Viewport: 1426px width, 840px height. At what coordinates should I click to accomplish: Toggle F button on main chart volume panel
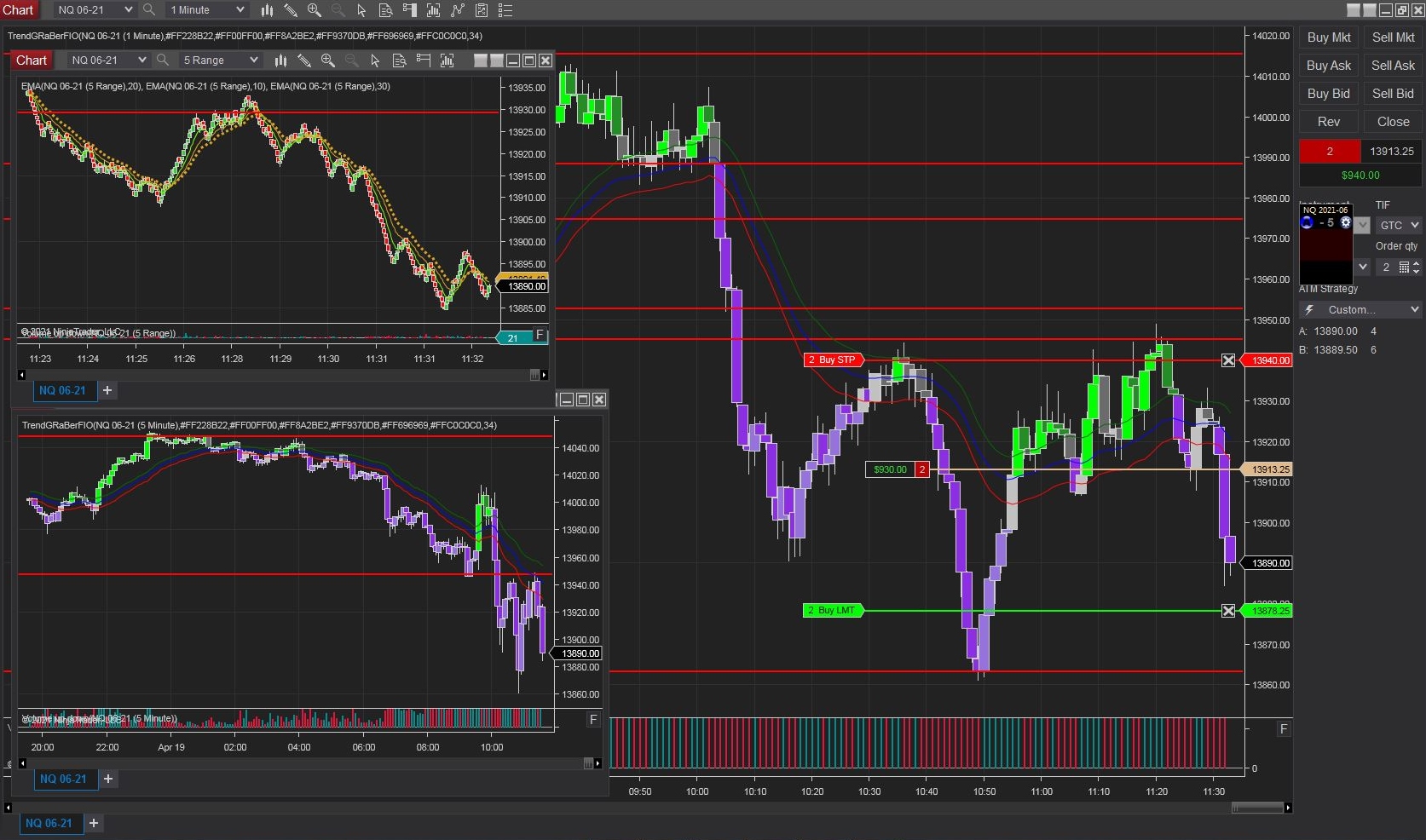[1284, 729]
